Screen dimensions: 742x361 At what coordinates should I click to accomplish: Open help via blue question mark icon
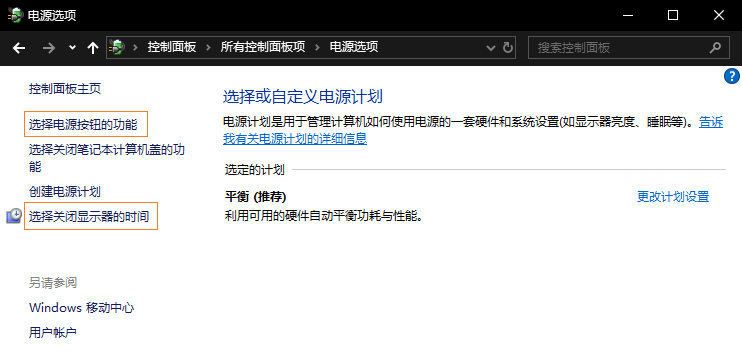(x=732, y=76)
